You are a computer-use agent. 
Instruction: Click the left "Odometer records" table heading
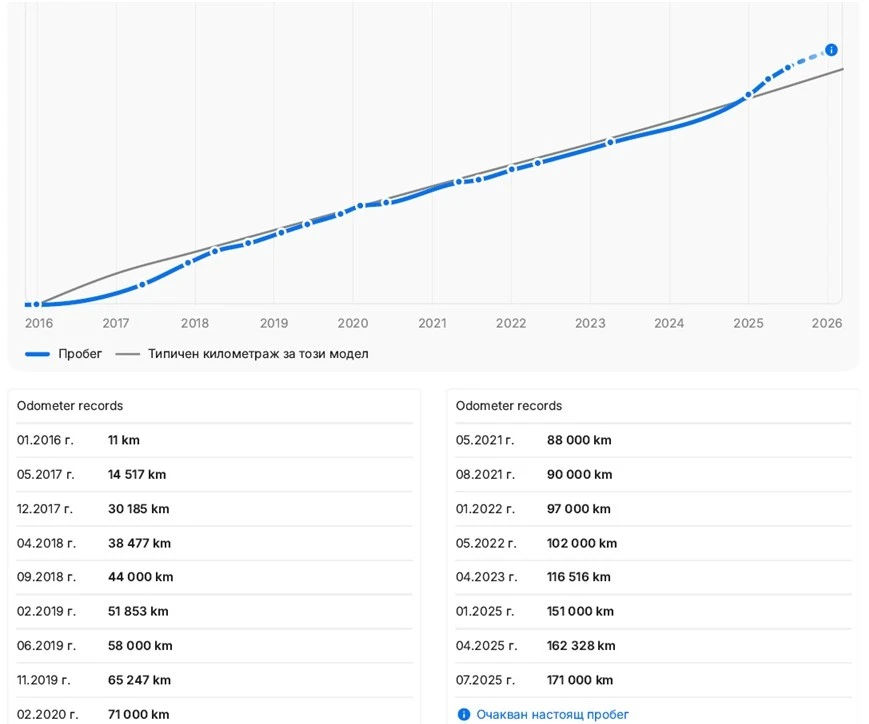[x=70, y=406]
